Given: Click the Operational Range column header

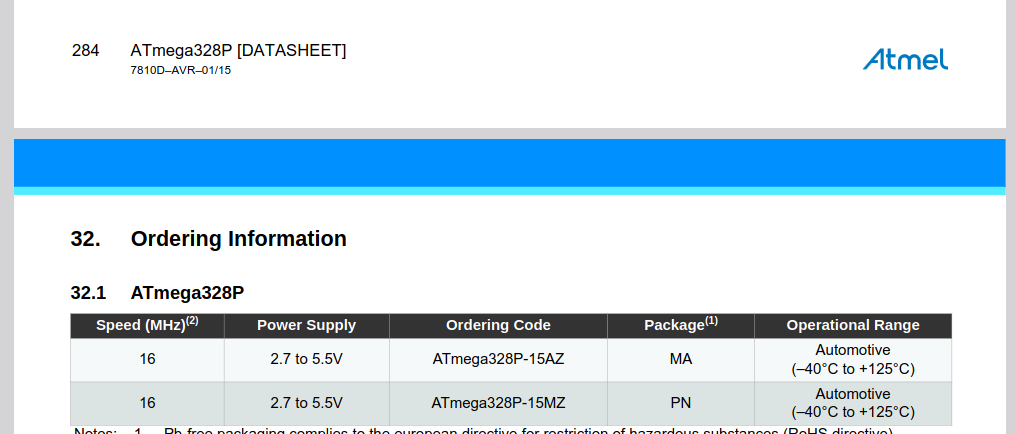Looking at the screenshot, I should tap(853, 325).
